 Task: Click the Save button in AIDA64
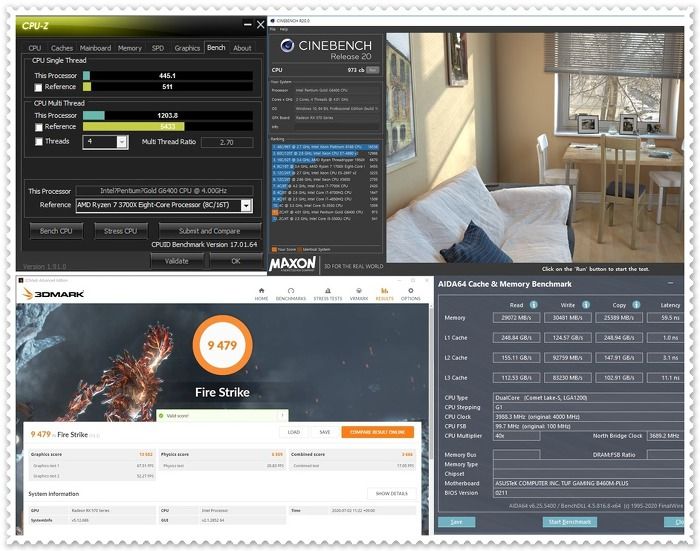[456, 522]
